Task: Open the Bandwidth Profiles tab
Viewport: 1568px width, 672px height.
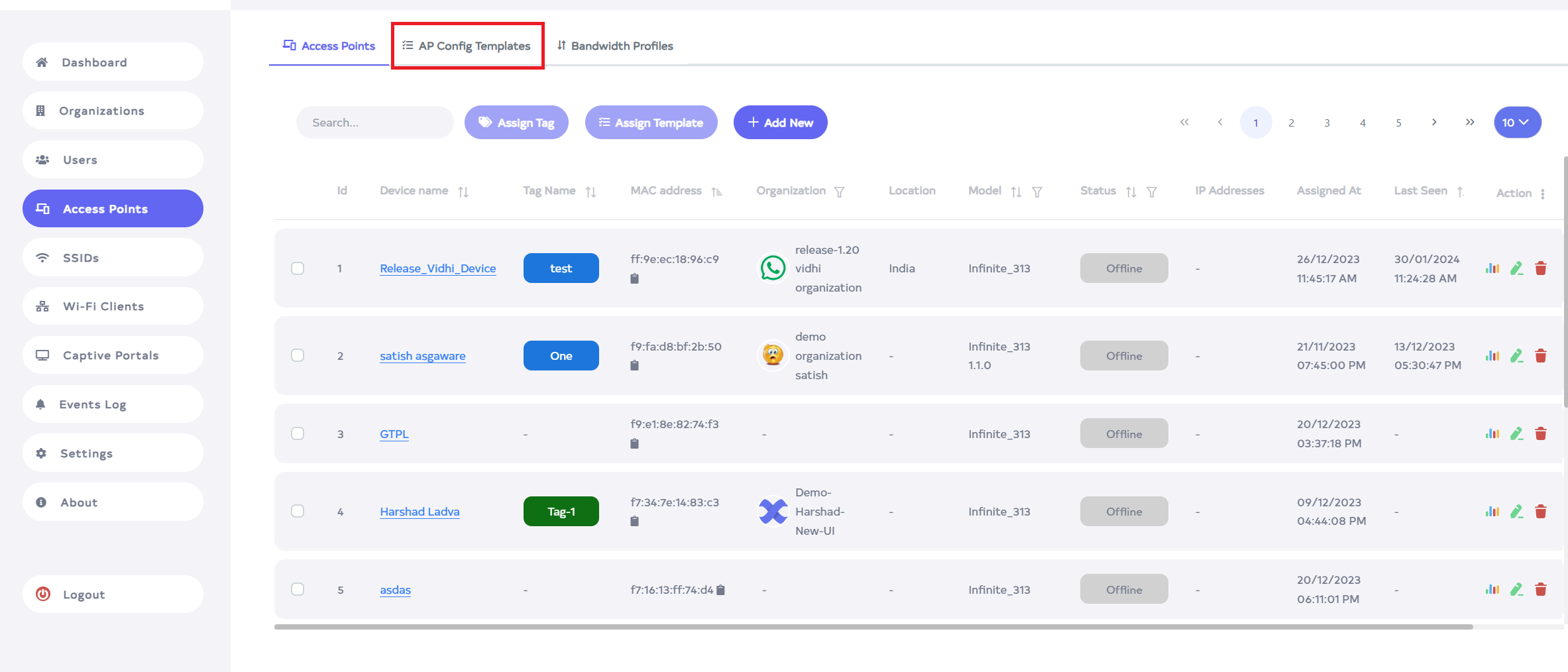Action: point(615,46)
